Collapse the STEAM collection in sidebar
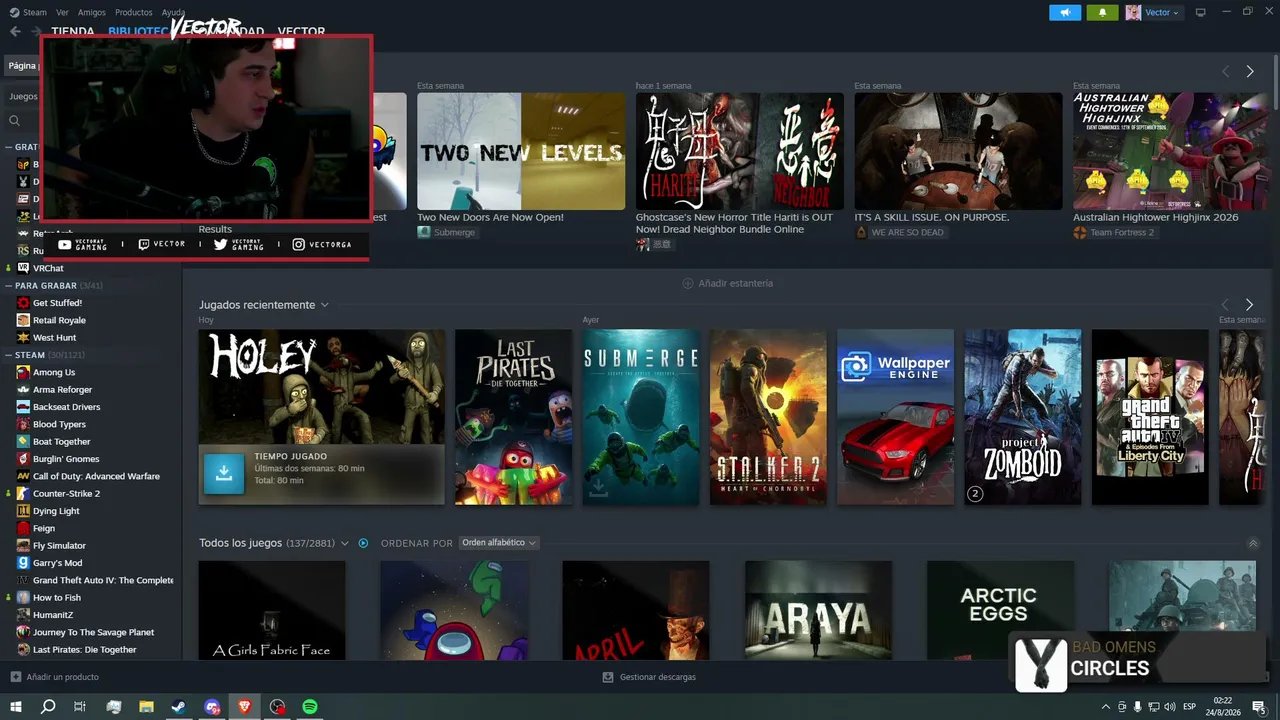Image resolution: width=1280 pixels, height=720 pixels. pyautogui.click(x=8, y=355)
